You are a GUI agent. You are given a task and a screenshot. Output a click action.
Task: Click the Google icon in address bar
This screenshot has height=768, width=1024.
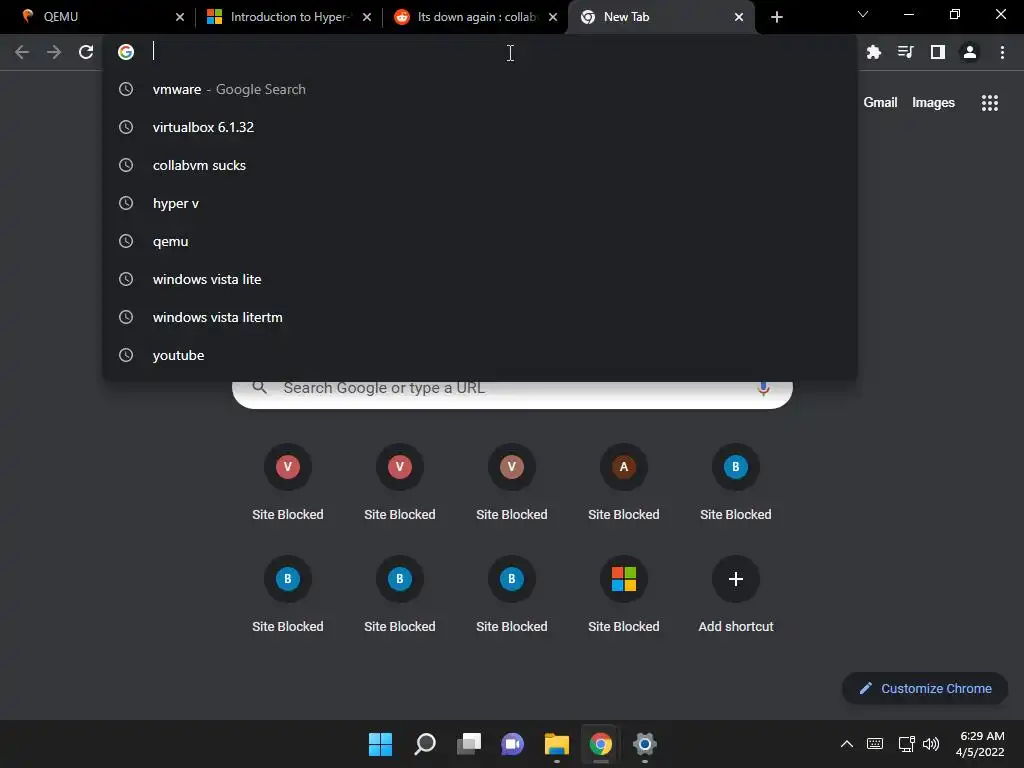(126, 52)
